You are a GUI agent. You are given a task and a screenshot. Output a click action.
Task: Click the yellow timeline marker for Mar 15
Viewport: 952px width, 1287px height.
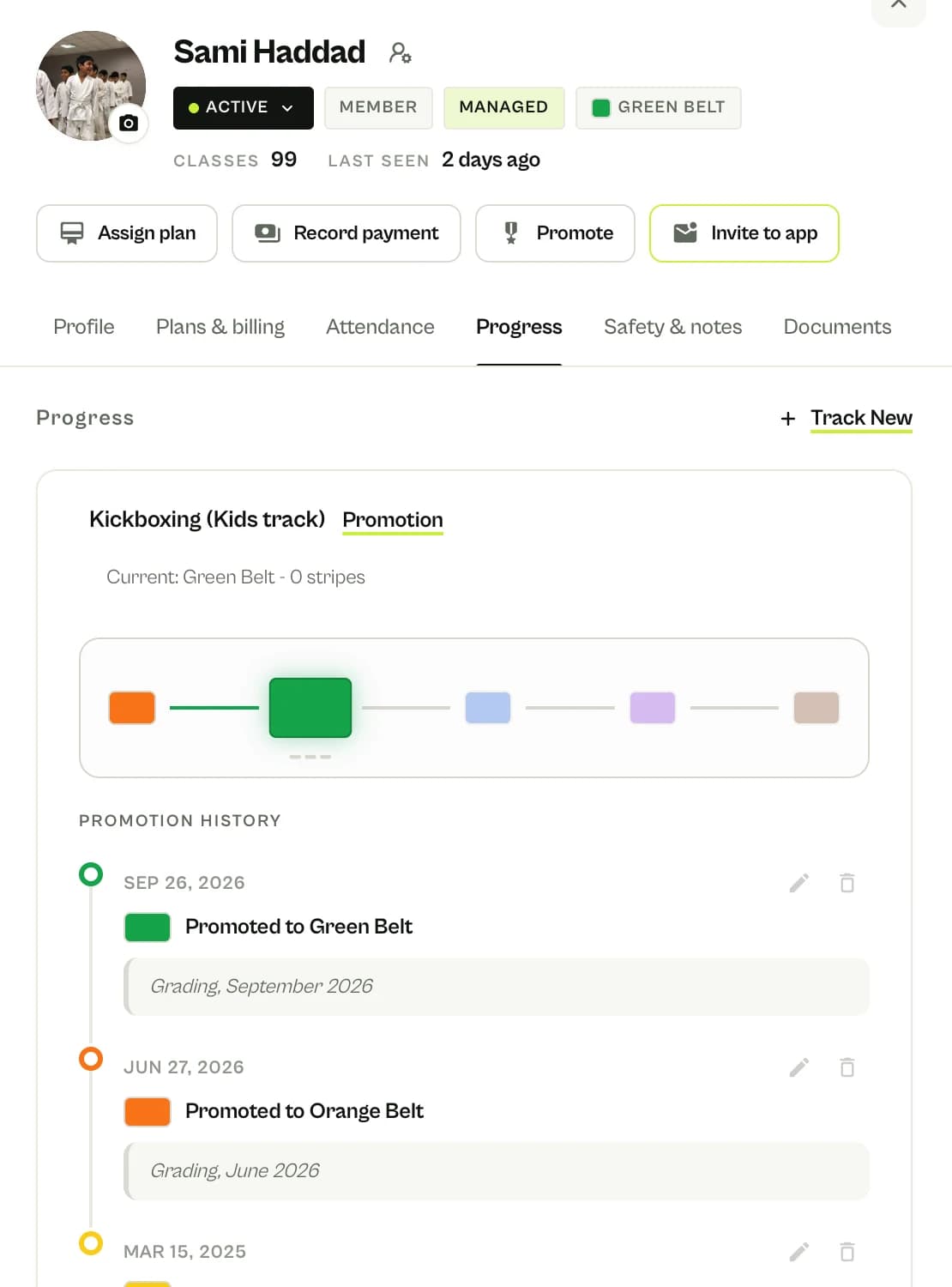91,1243
